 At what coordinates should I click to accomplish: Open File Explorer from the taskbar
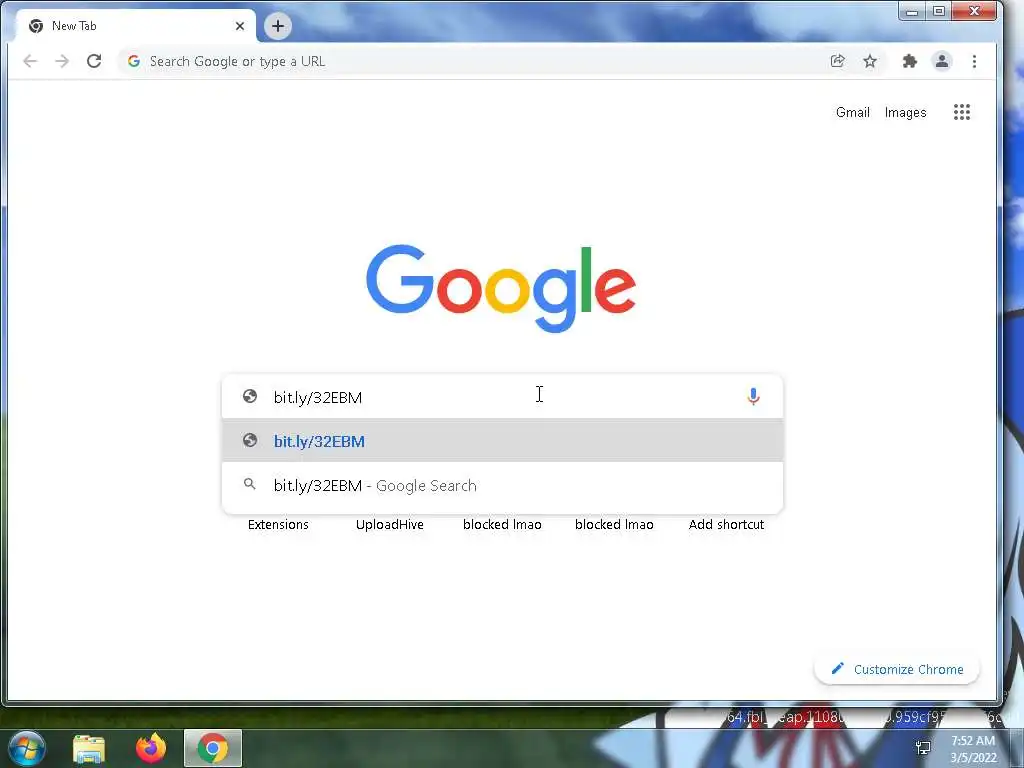89,748
